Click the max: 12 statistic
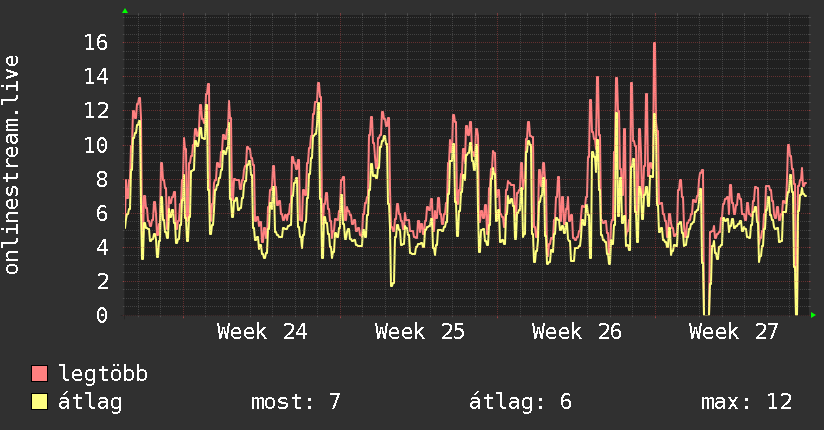 pos(747,402)
